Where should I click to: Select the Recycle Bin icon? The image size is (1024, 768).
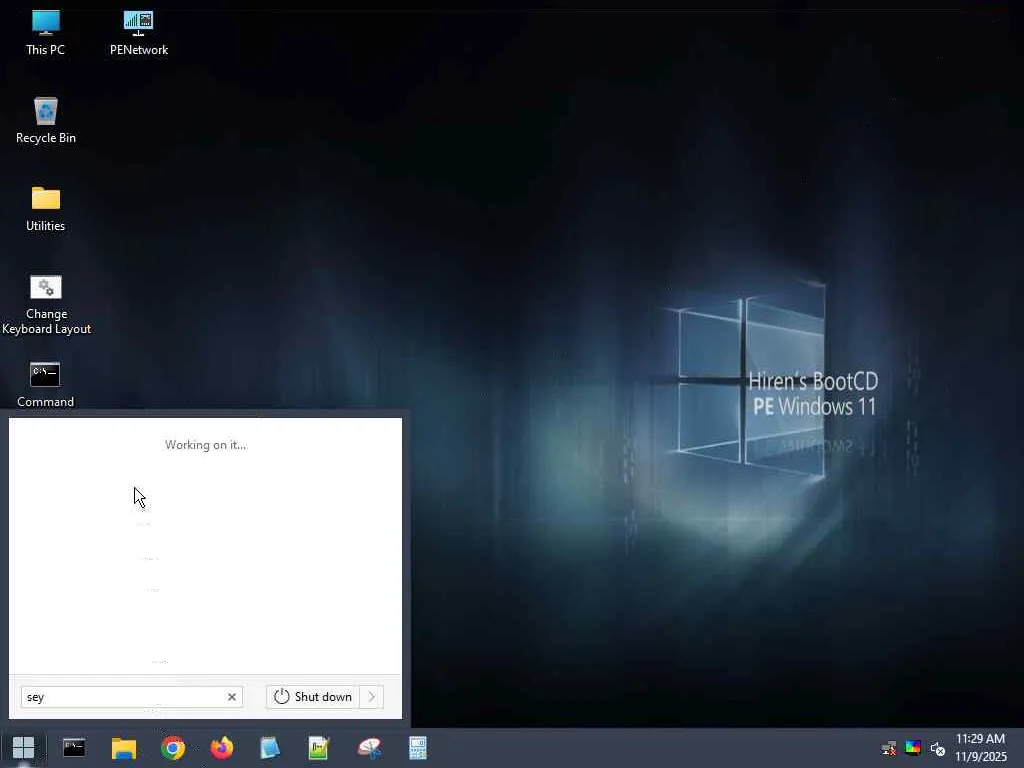pyautogui.click(x=46, y=121)
